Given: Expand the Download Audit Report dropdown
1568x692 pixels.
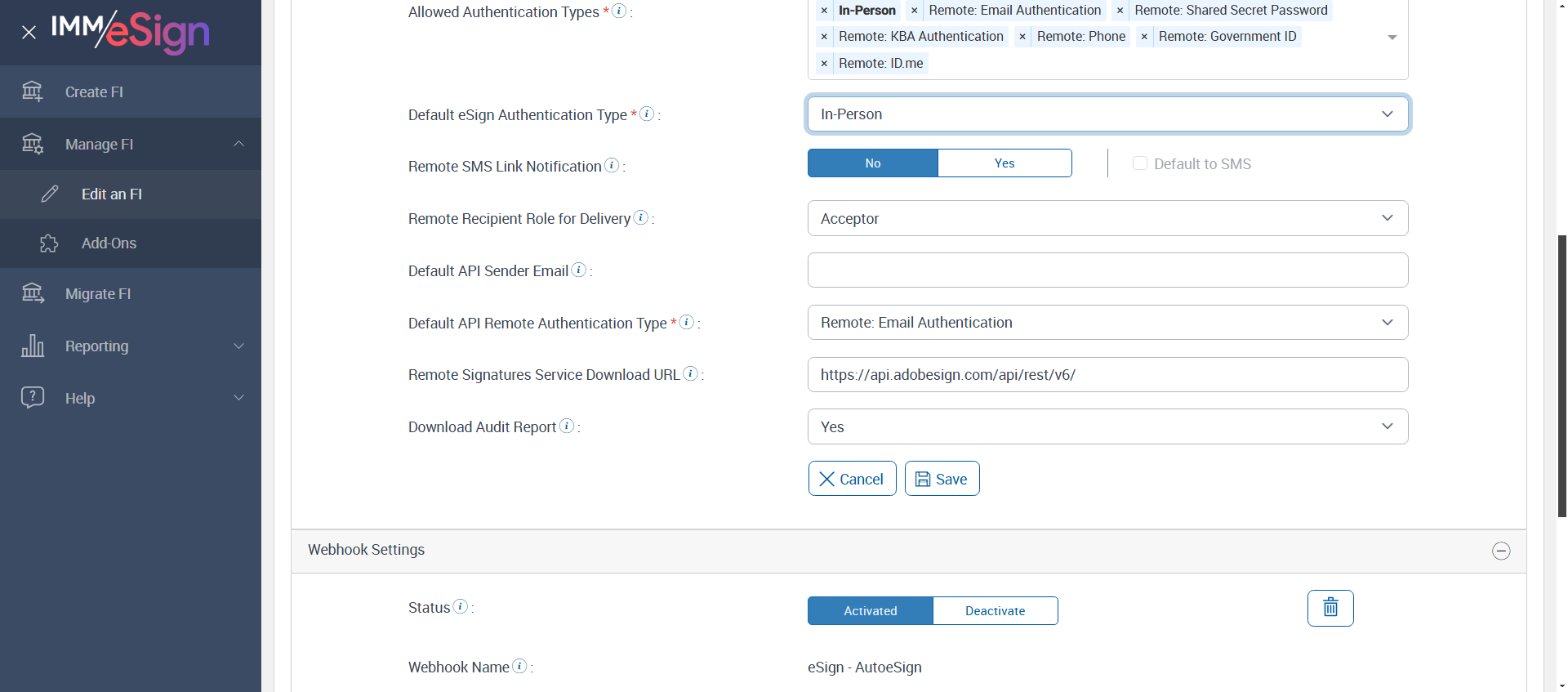Looking at the screenshot, I should [x=1107, y=426].
